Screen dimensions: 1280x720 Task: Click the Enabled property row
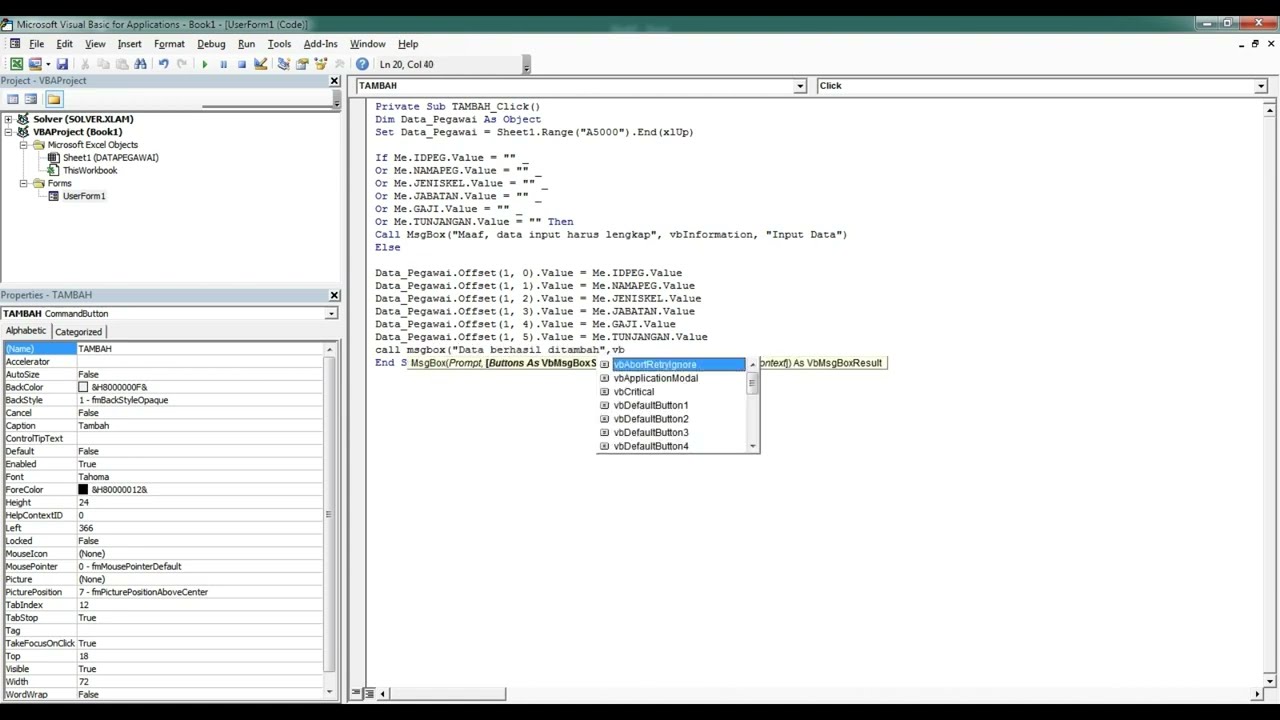(163, 465)
